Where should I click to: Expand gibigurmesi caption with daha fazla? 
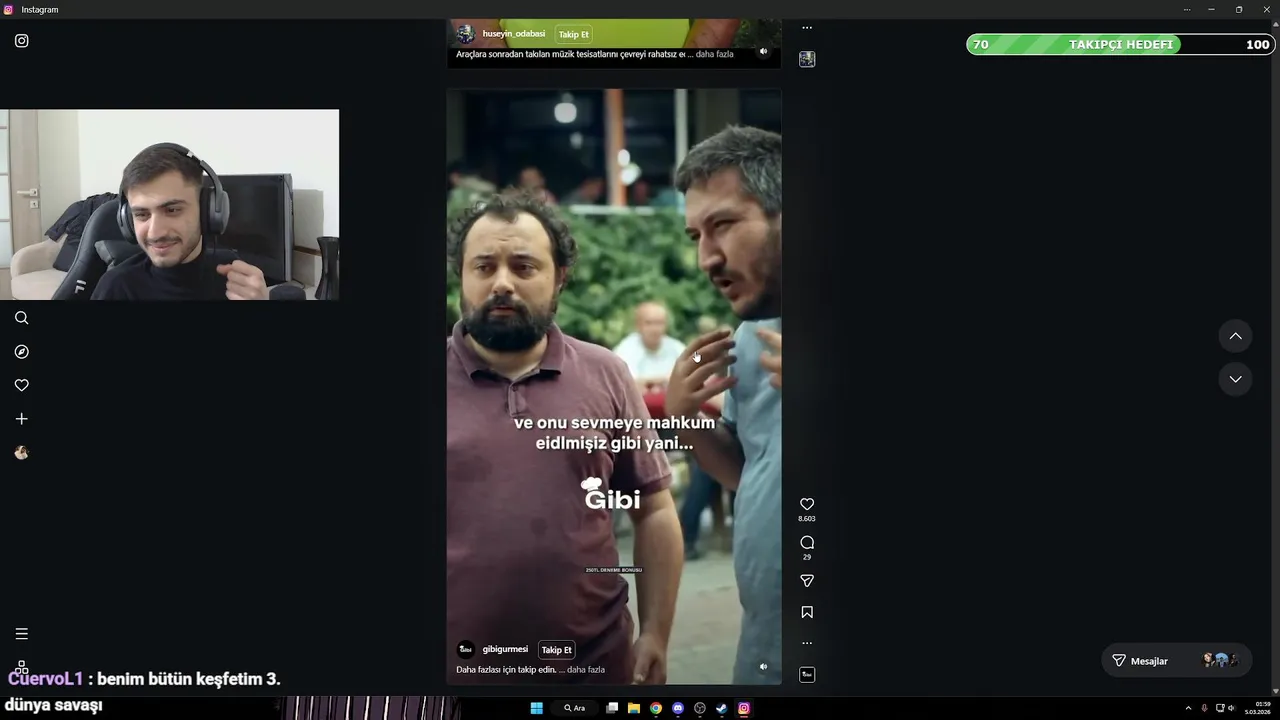coord(586,670)
